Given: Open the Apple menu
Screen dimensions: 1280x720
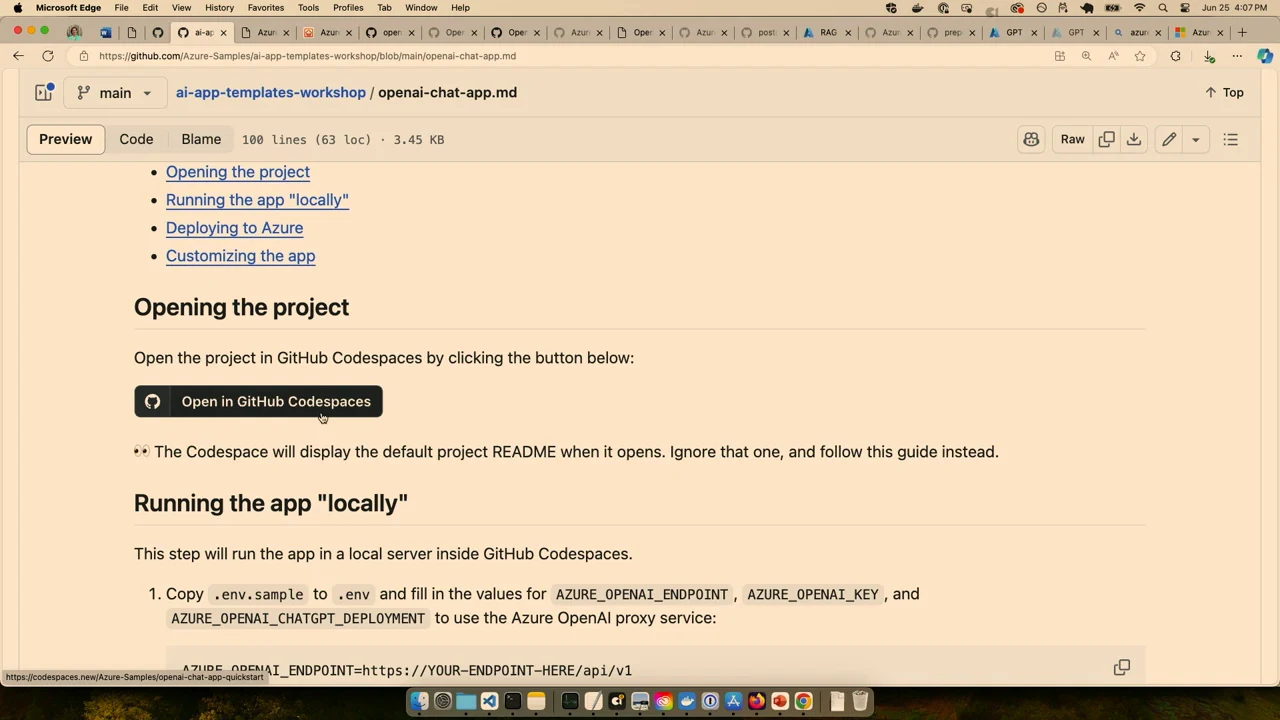Looking at the screenshot, I should pos(17,7).
